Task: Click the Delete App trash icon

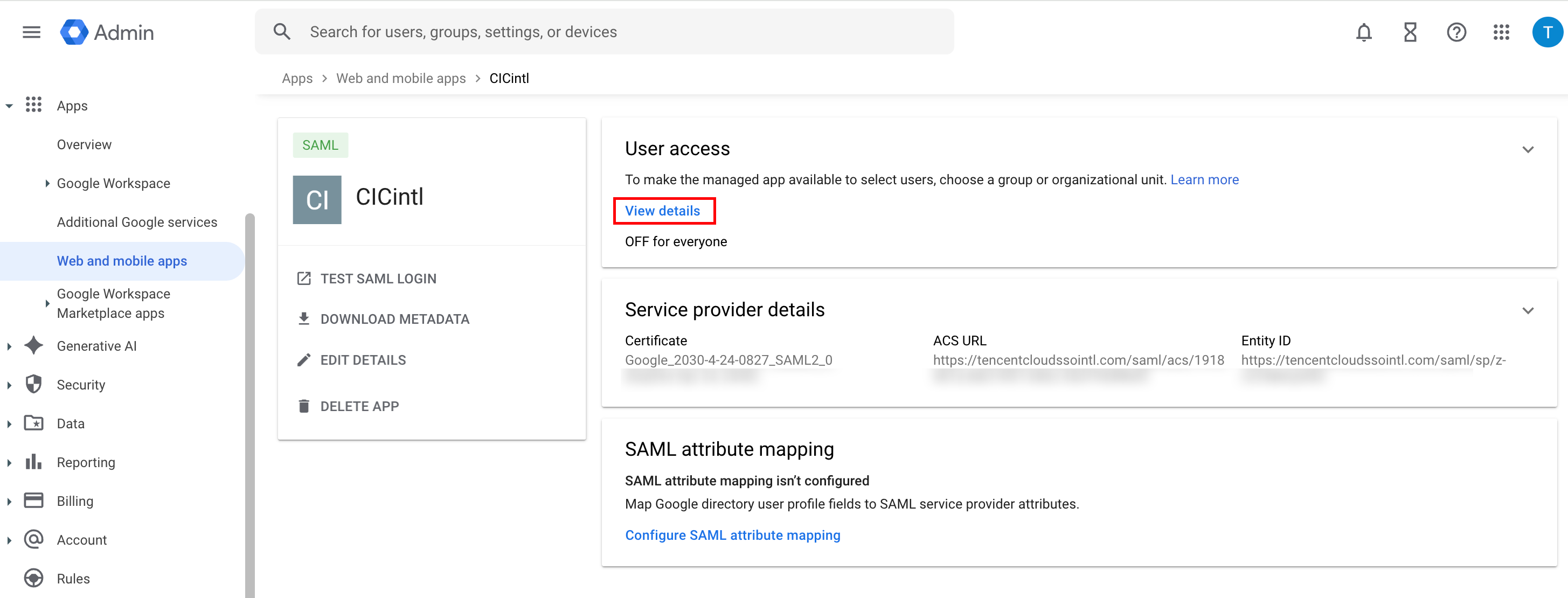Action: (x=304, y=406)
